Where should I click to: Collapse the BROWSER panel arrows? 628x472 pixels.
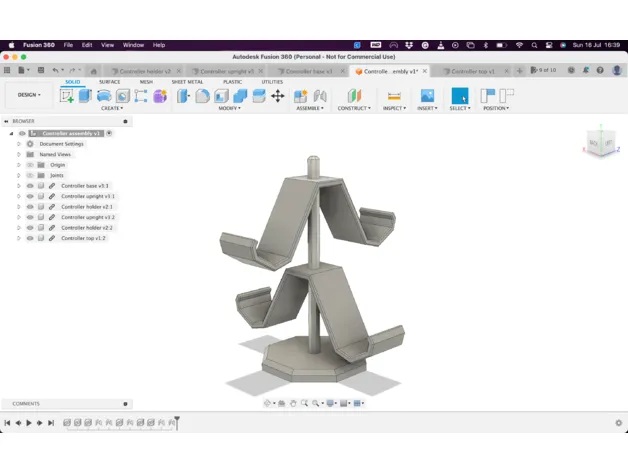point(6,121)
